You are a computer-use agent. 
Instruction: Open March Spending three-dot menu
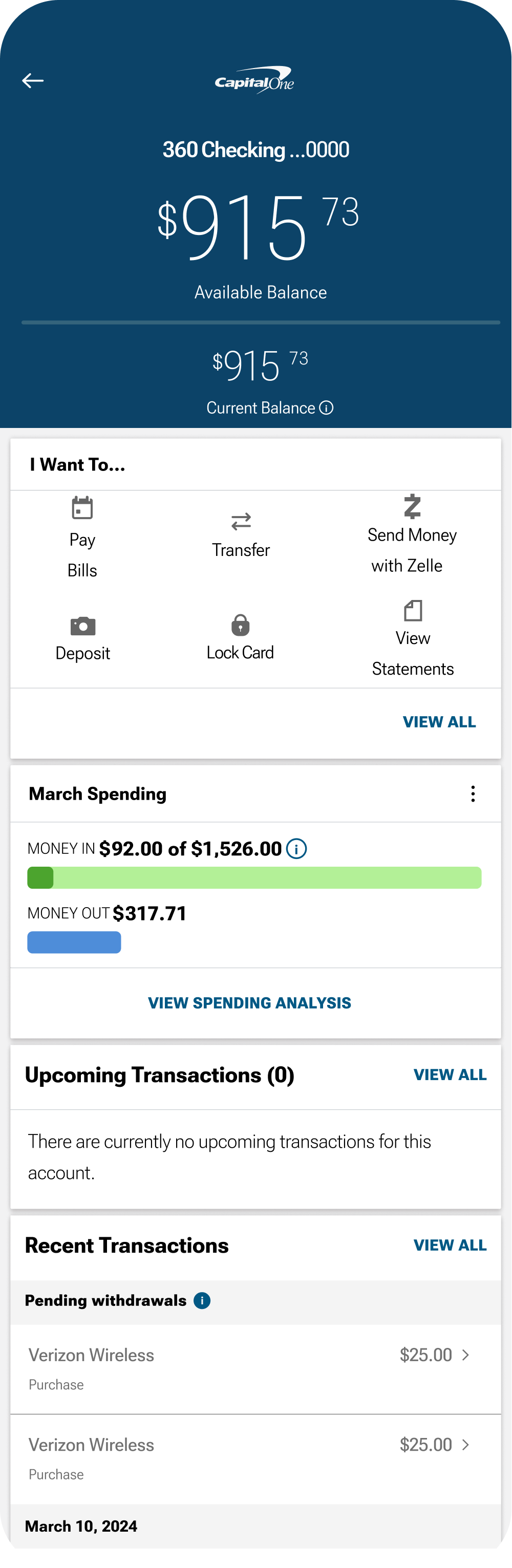(473, 794)
